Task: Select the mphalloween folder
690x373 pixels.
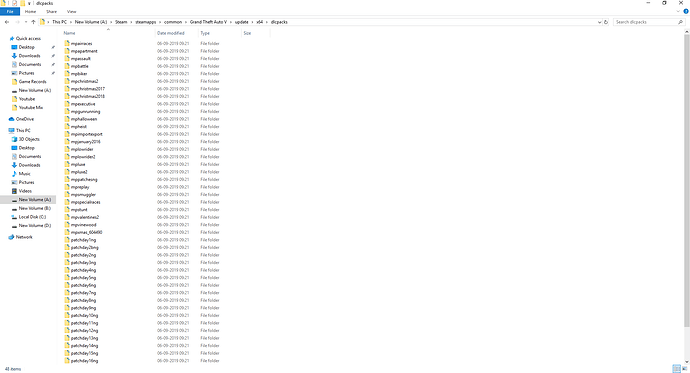Action: (x=84, y=119)
